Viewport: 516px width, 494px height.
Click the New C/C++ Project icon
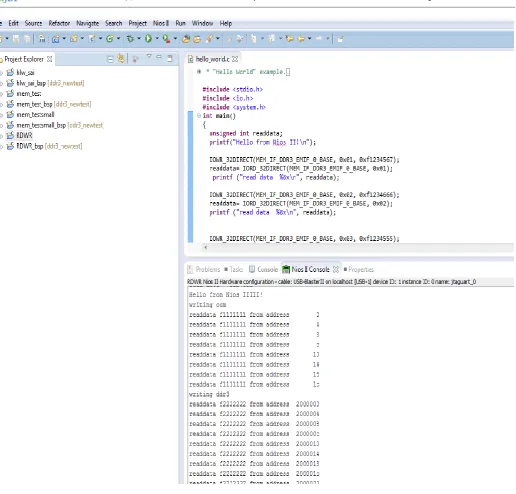pos(56,39)
